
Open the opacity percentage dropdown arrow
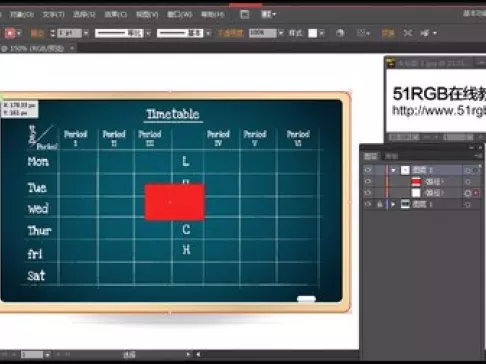(281, 33)
